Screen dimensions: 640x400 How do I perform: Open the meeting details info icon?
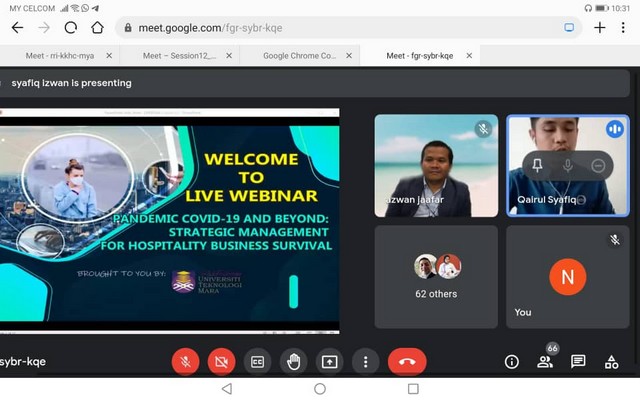click(x=511, y=361)
